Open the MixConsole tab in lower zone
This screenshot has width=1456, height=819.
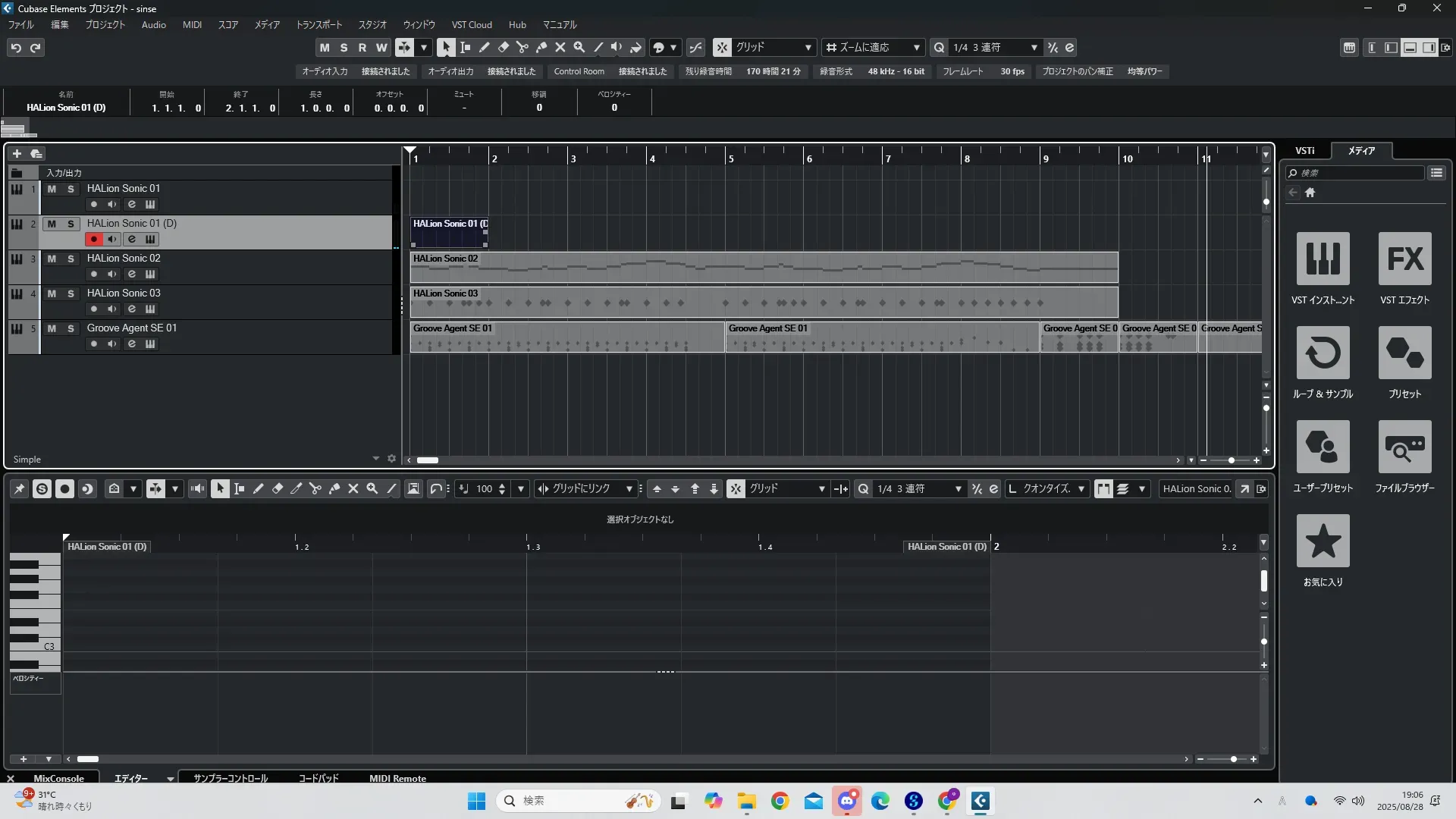pos(58,778)
